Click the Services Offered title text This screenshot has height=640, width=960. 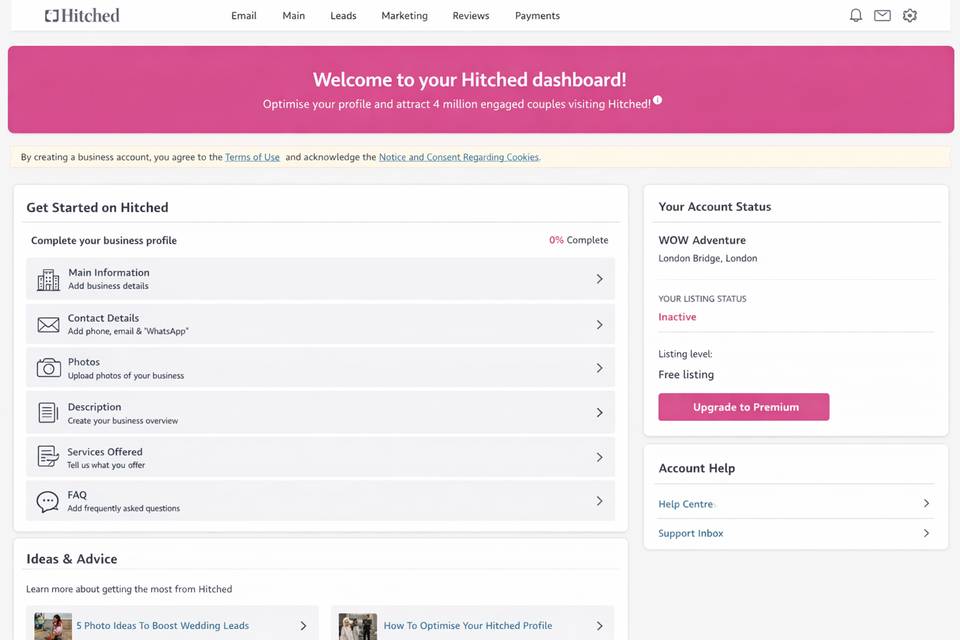(105, 451)
